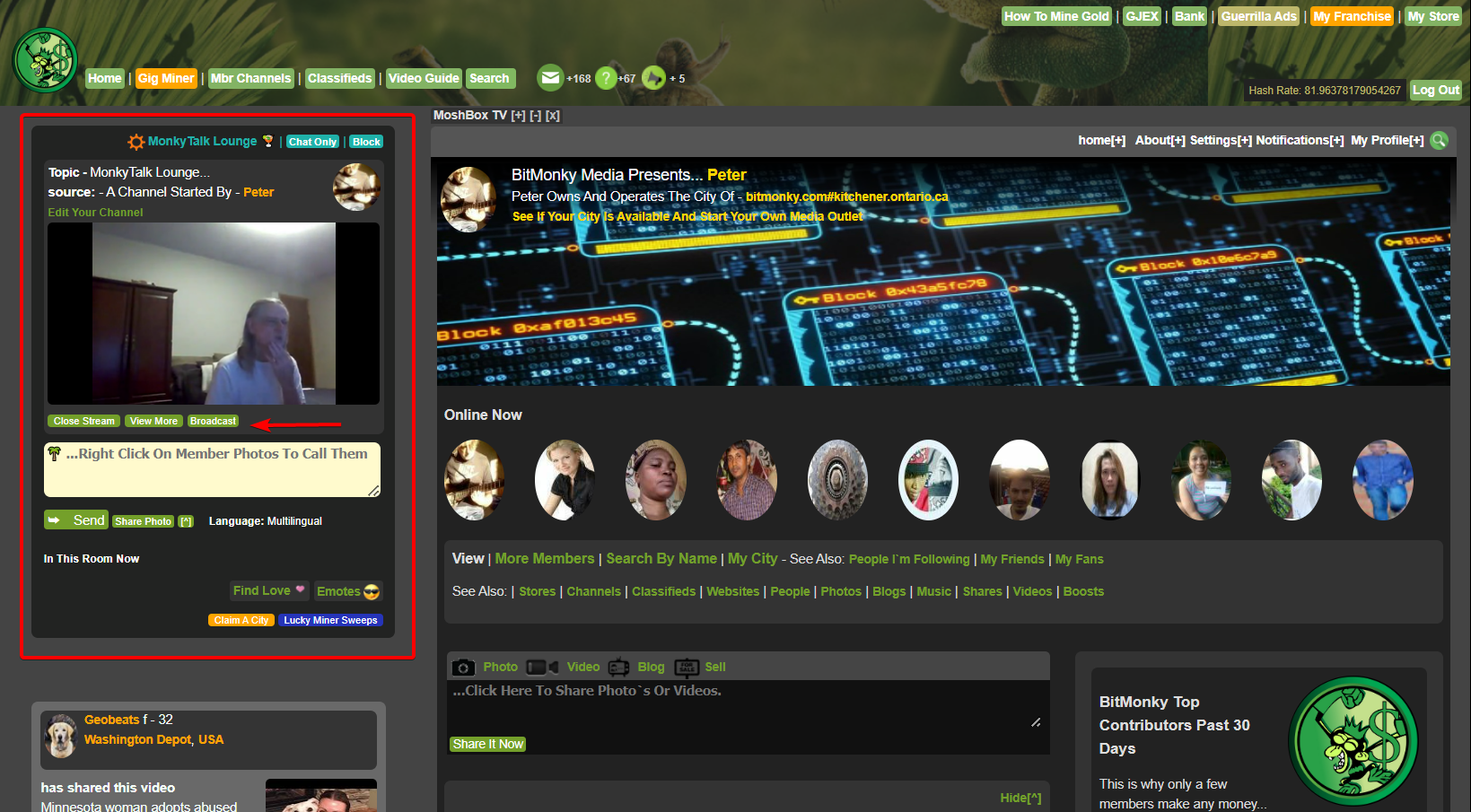
Task: Open the Gig Miner nav item
Action: (x=166, y=78)
